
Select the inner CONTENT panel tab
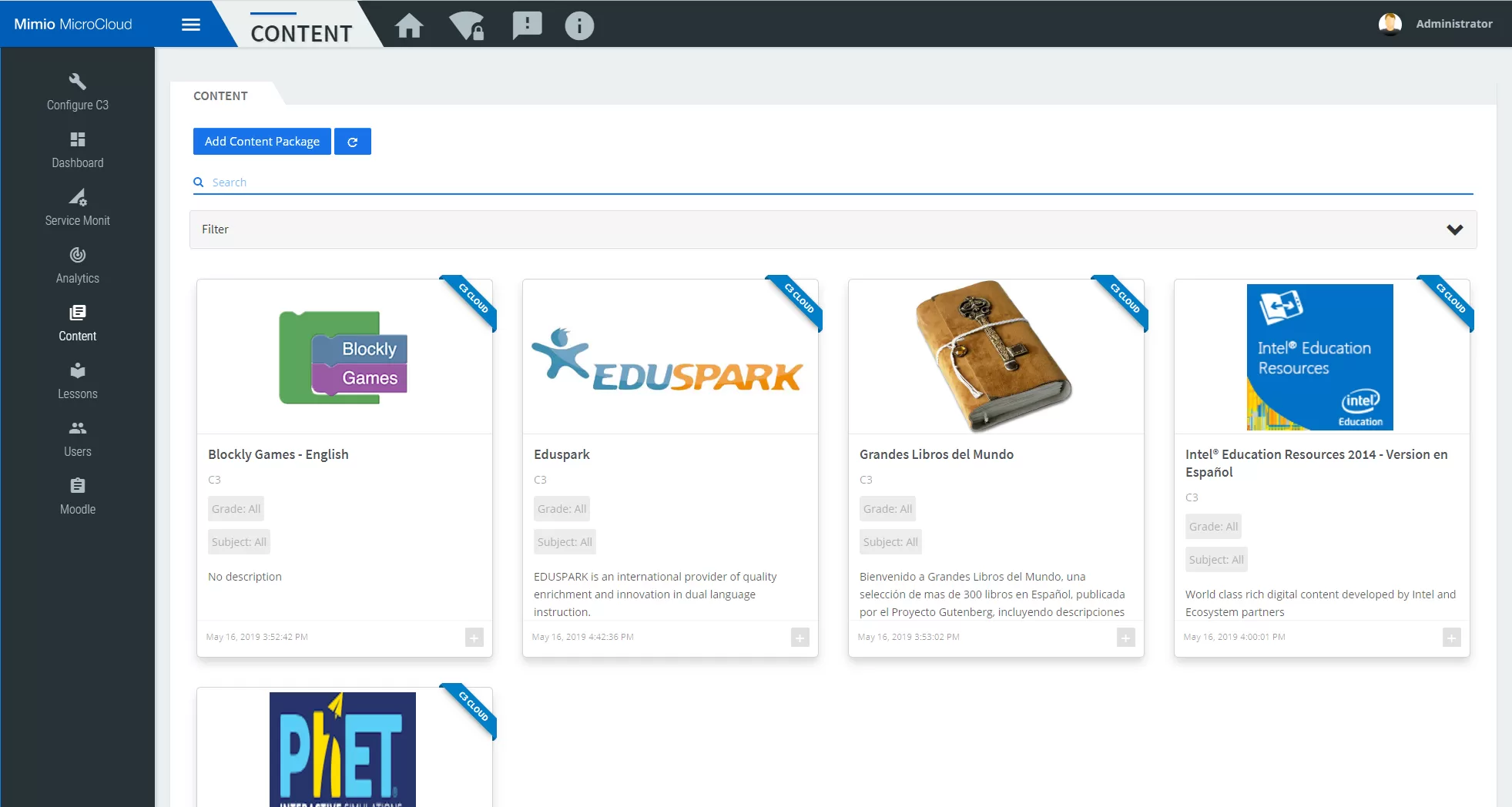pyautogui.click(x=220, y=96)
